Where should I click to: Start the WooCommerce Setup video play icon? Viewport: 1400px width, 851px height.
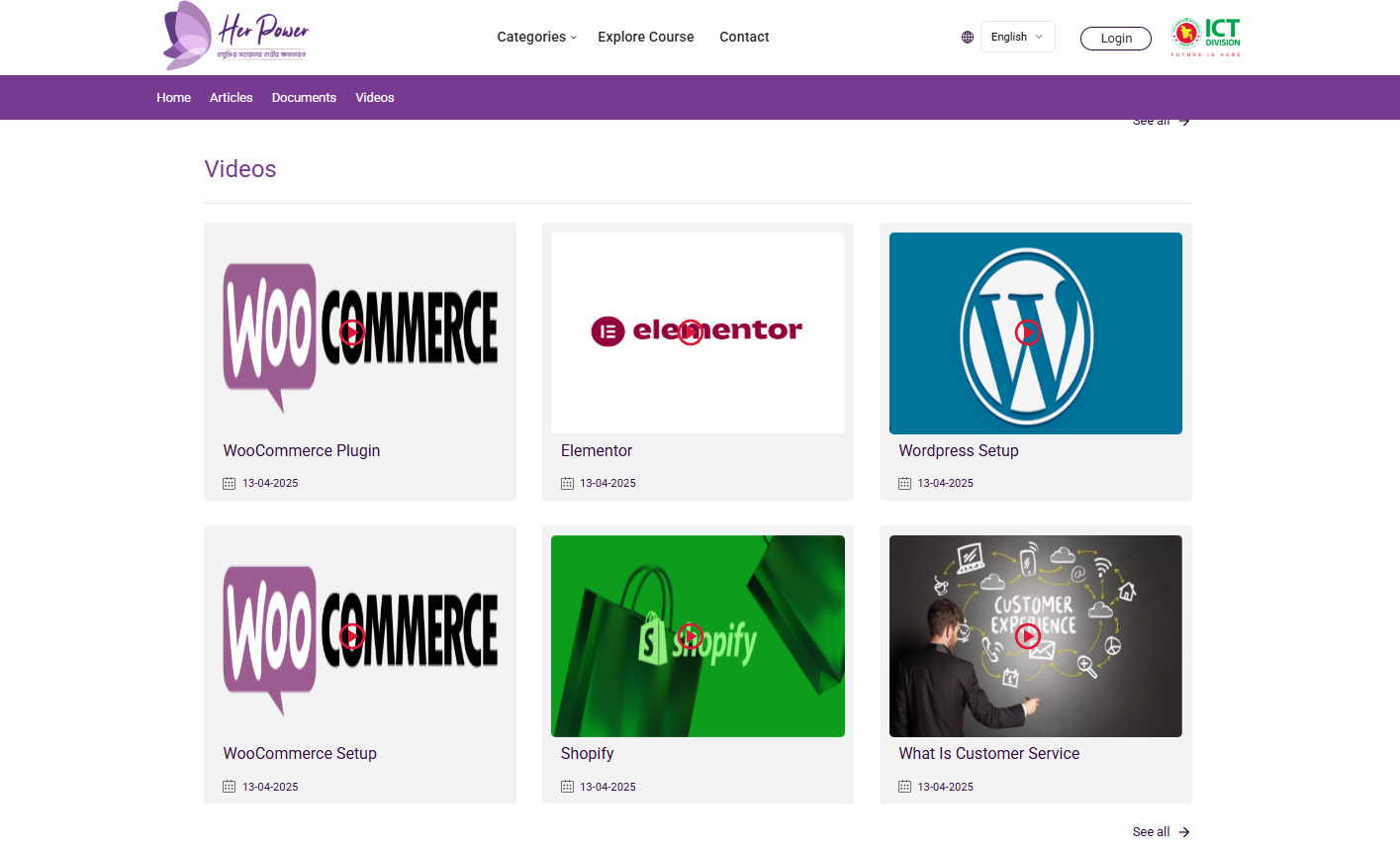click(x=351, y=635)
